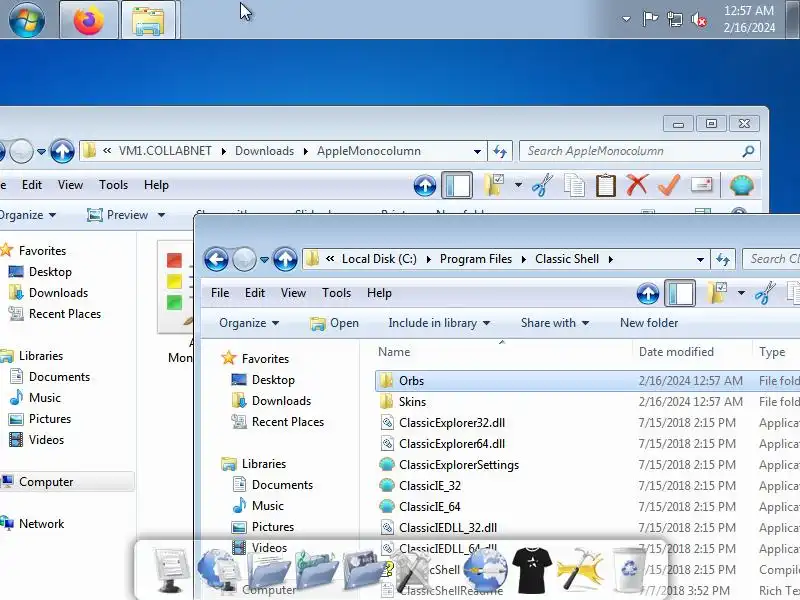Viewport: 800px width, 600px height.
Task: Click the Program Files breadcrumb
Action: point(476,259)
